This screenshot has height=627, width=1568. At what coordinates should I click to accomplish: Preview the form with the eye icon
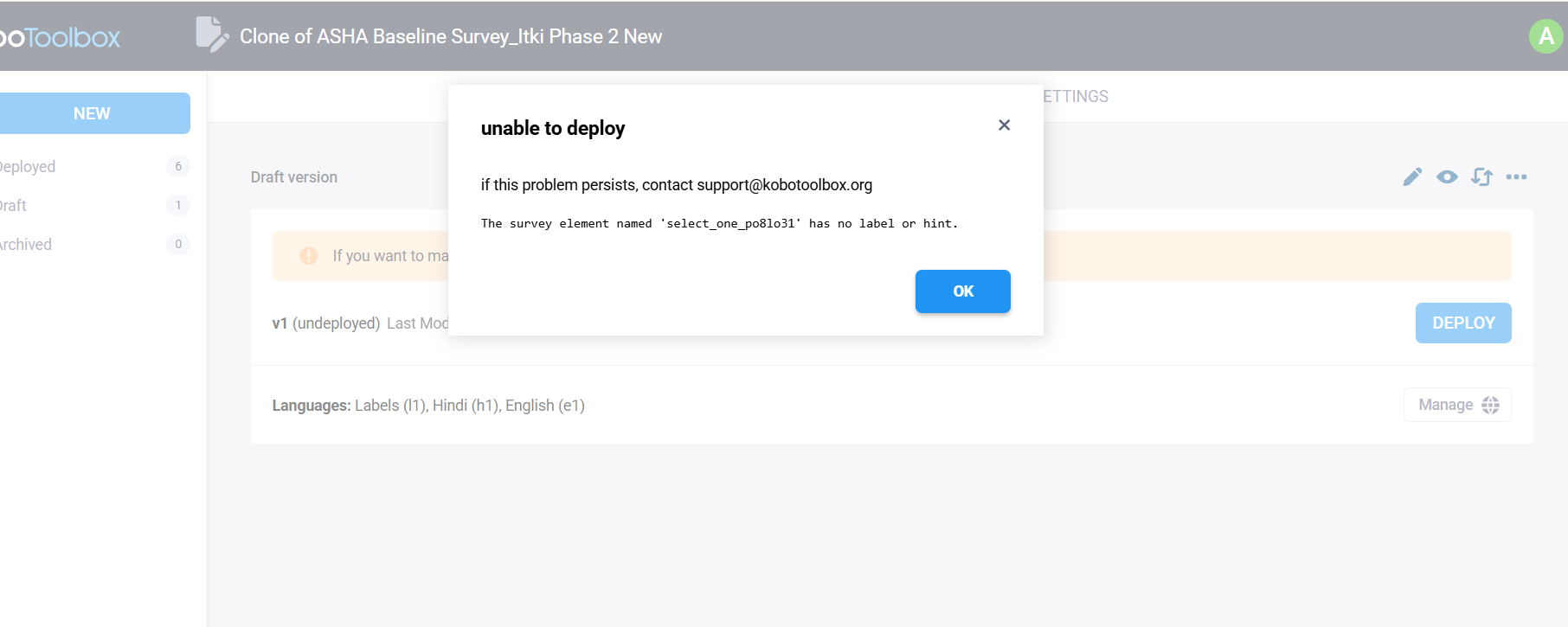point(1447,177)
